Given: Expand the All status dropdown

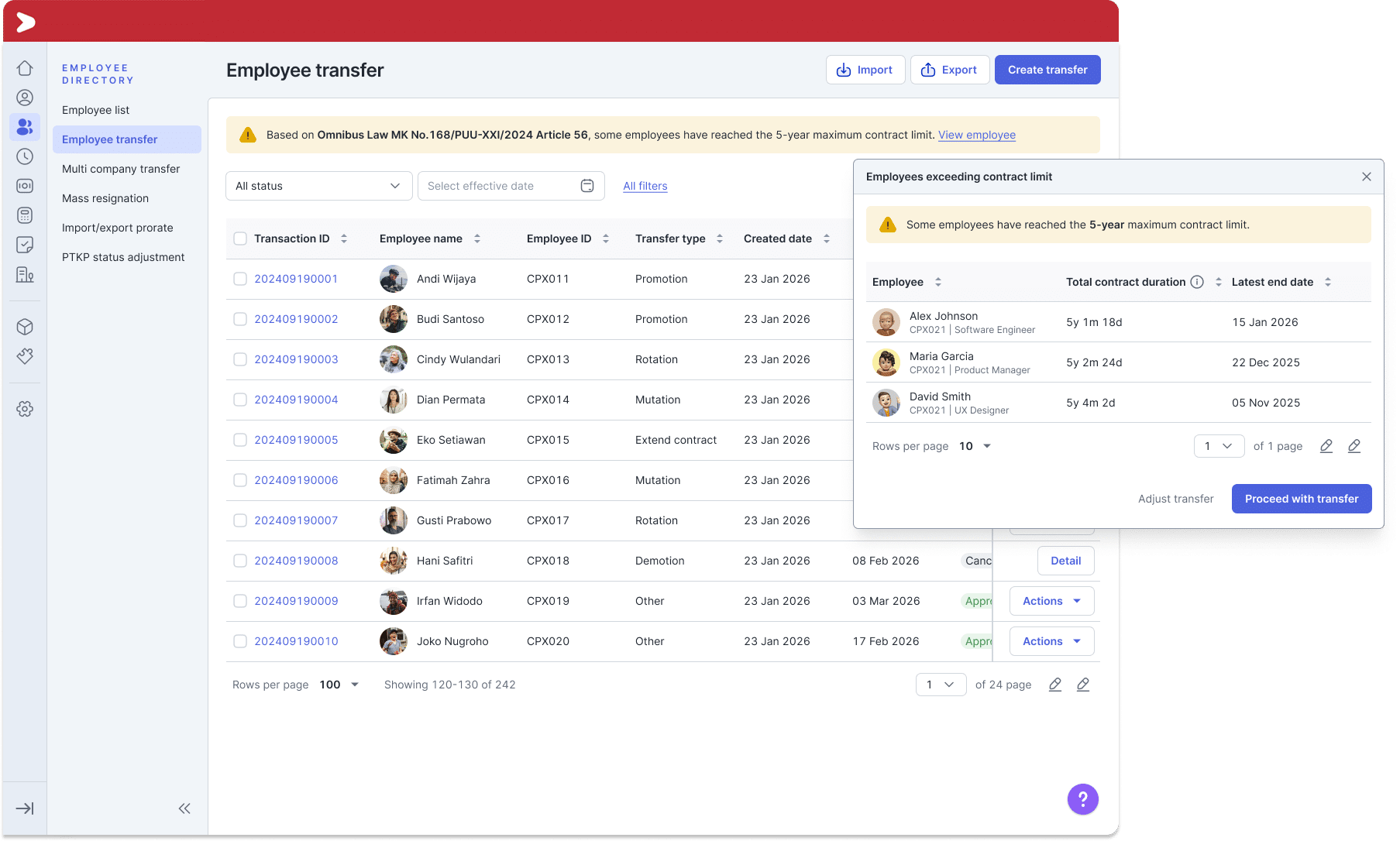Looking at the screenshot, I should (x=318, y=186).
